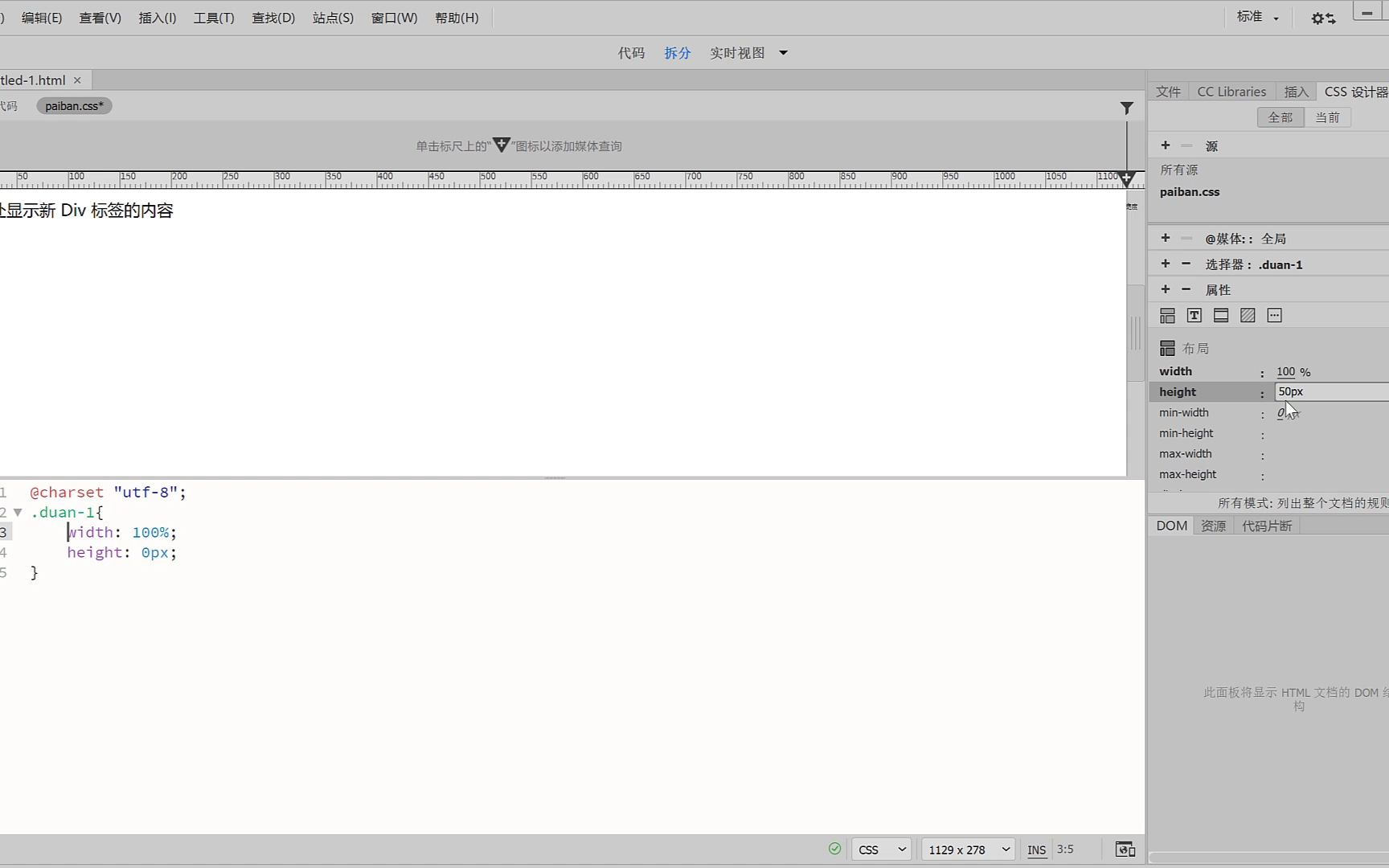Remove the .duan-1 selector with minus icon
Screen dimensions: 1389x868
(x=1186, y=264)
